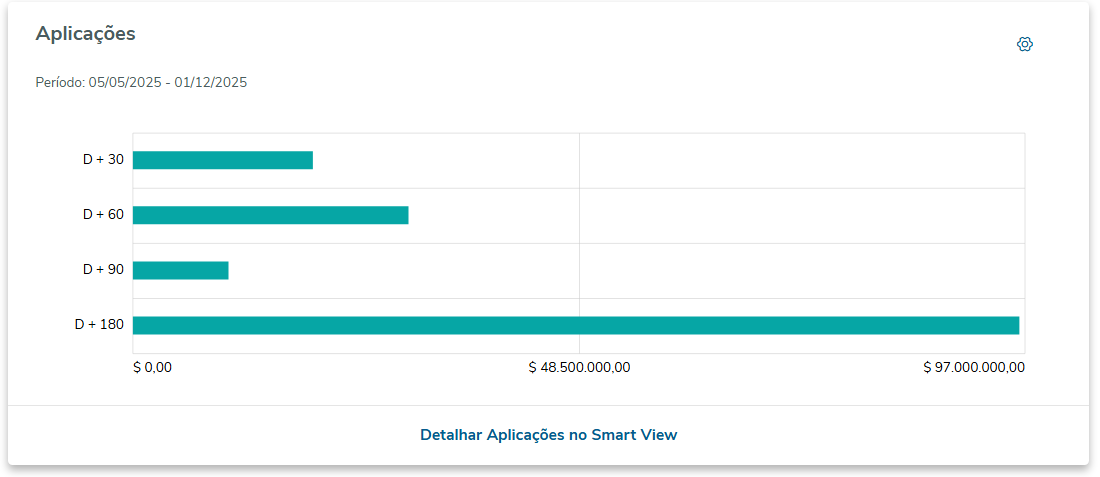Open Detalhar Aplicações no Smart View link
This screenshot has height=477, width=1100.
click(x=548, y=435)
